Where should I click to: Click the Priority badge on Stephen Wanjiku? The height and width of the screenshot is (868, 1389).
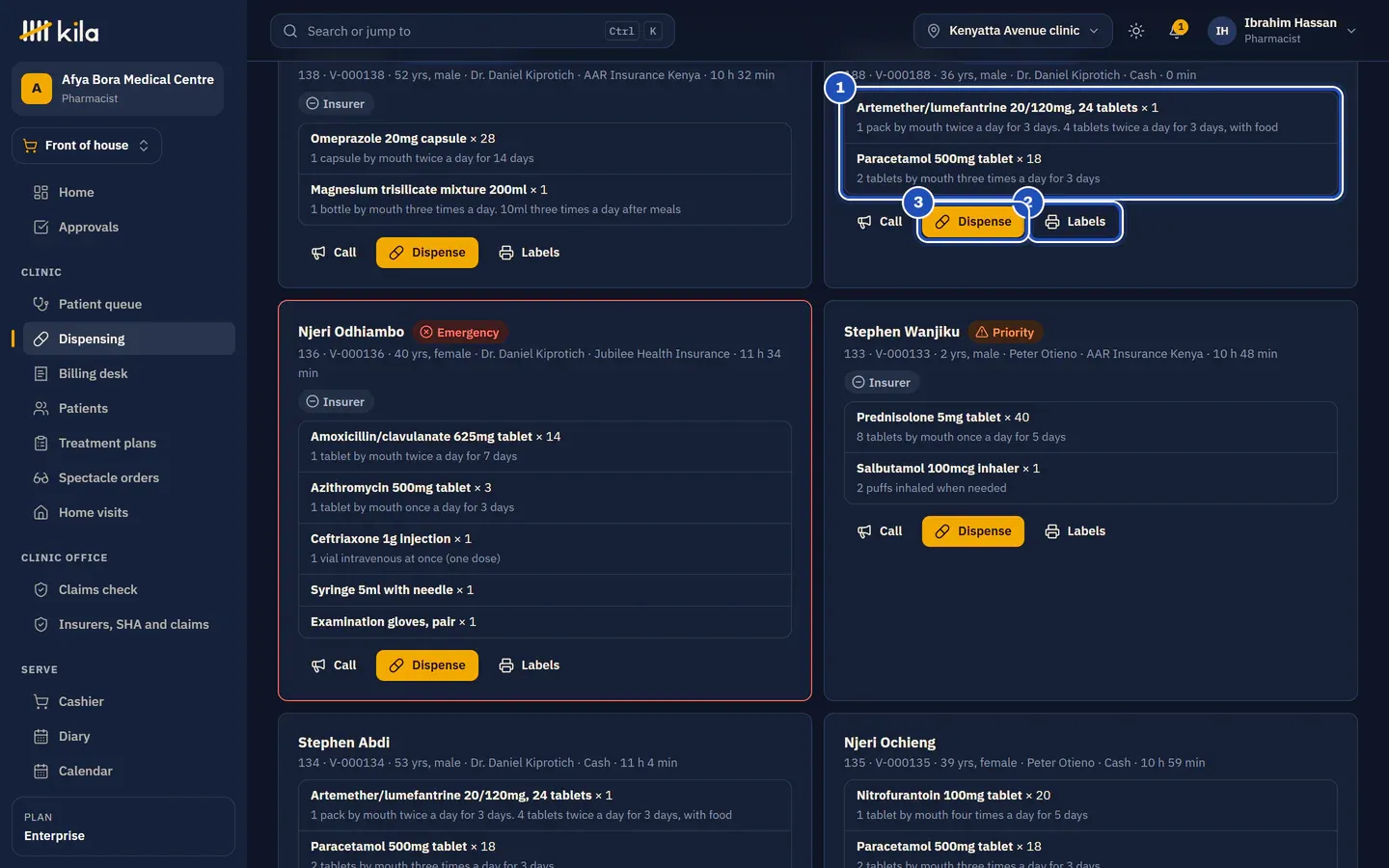[x=1005, y=333]
